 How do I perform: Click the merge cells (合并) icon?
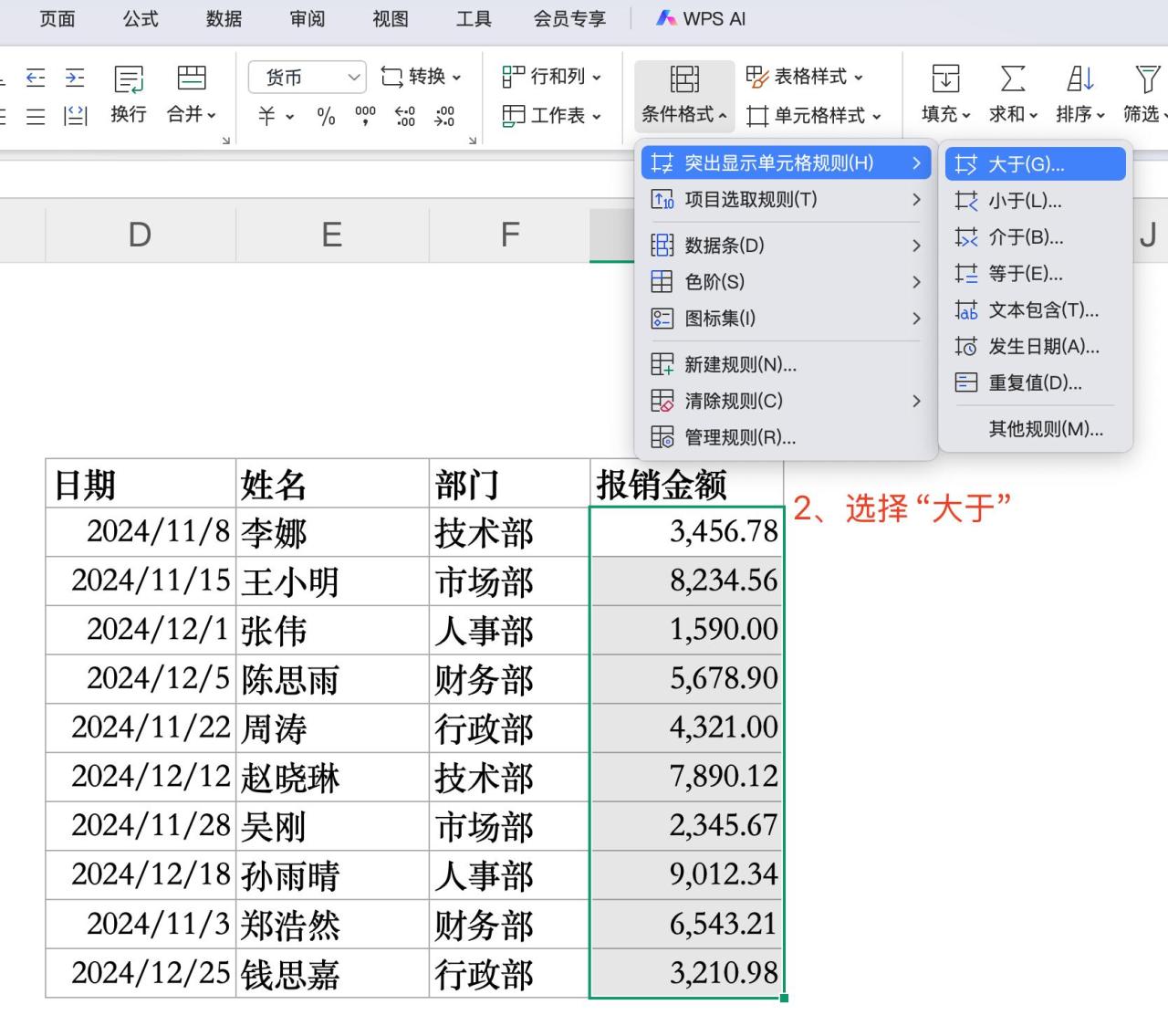(192, 78)
